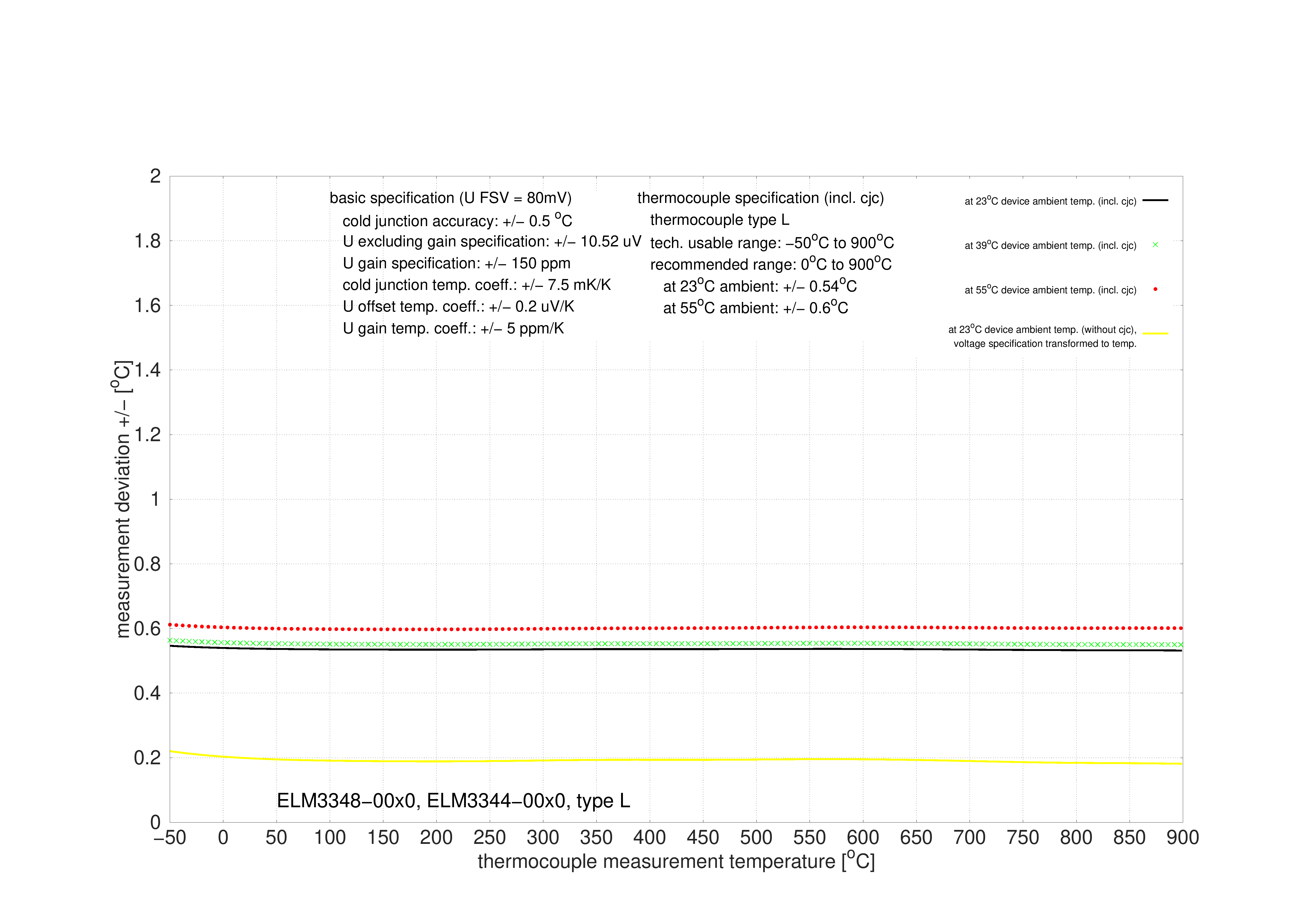Click the 'without cjc' legend label
Viewport: 1307px width, 924px height.
[x=1042, y=336]
